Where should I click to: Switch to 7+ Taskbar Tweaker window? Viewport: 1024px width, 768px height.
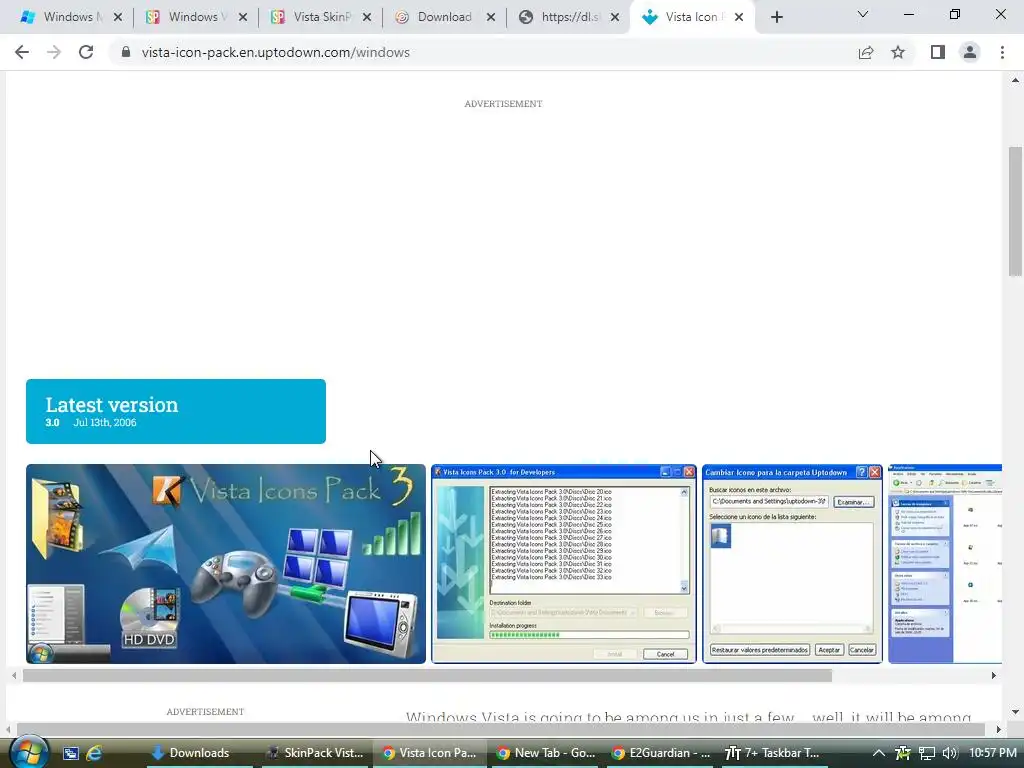coord(775,753)
